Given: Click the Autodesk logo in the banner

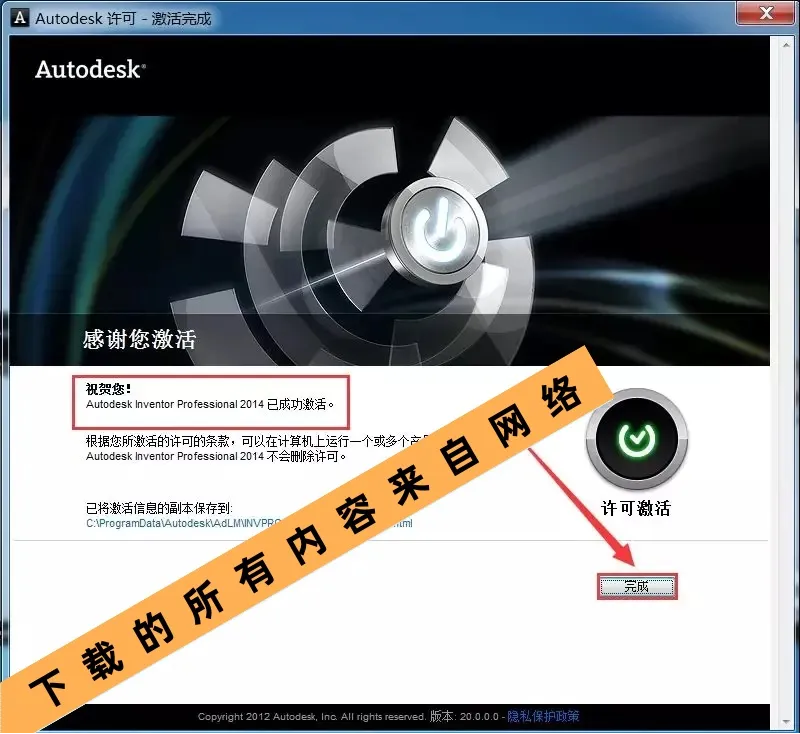Looking at the screenshot, I should [90, 70].
